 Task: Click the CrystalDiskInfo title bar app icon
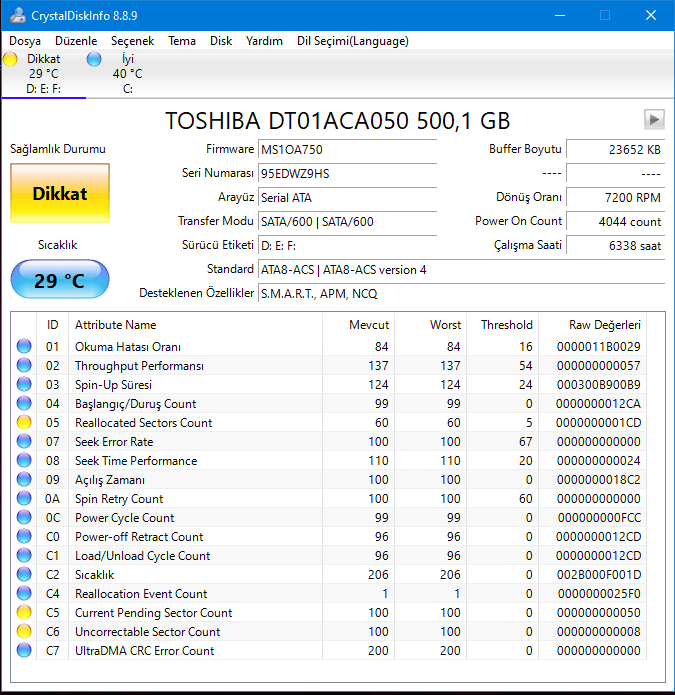18,15
